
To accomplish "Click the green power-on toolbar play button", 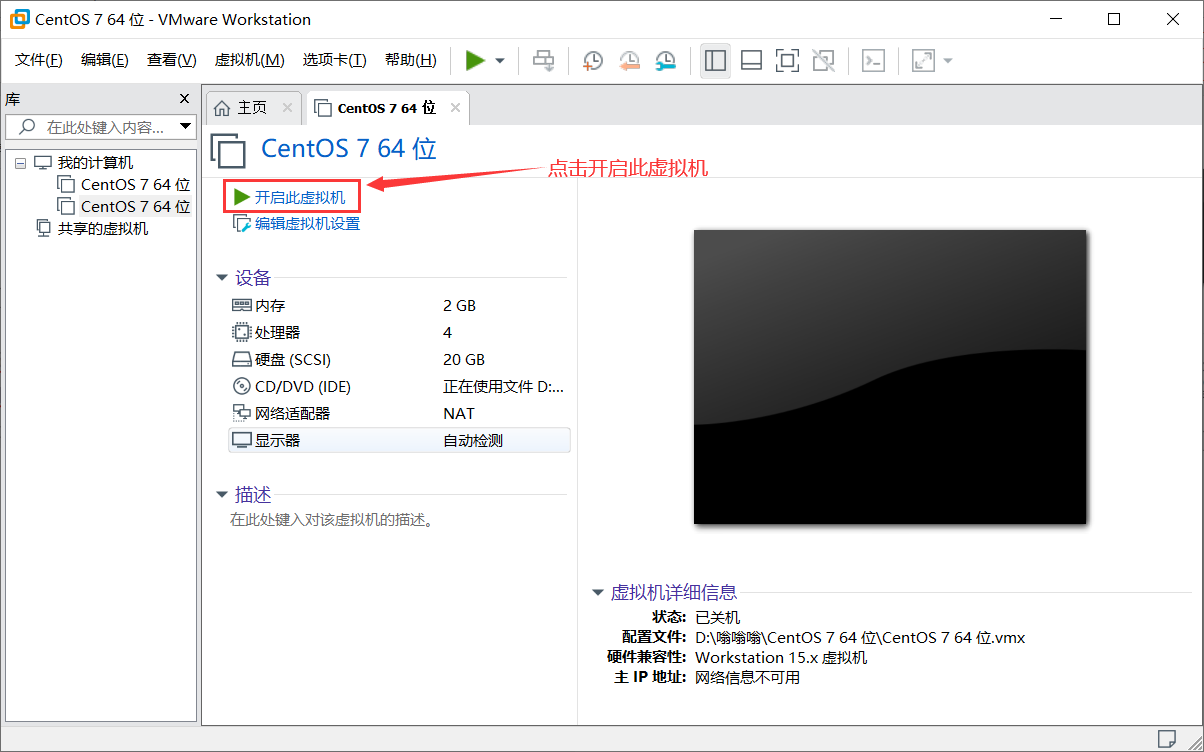I will pyautogui.click(x=475, y=61).
